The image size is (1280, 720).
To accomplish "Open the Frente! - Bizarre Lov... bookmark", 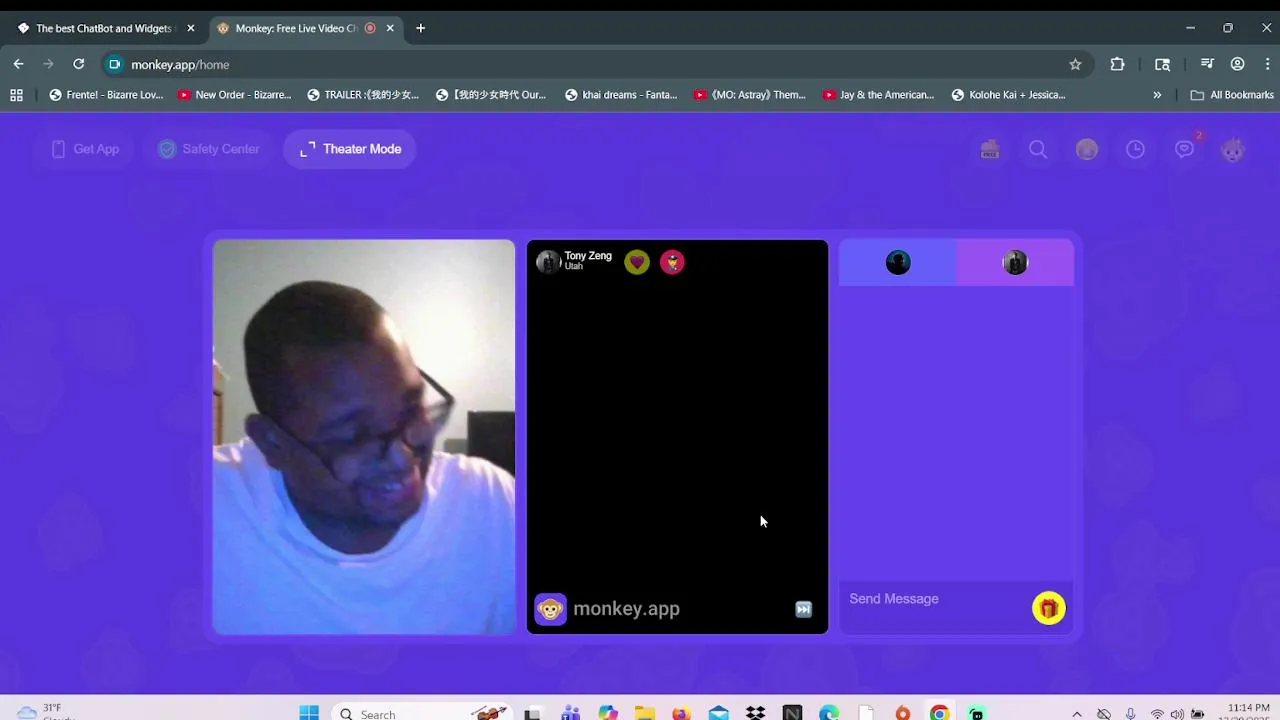I will point(106,95).
